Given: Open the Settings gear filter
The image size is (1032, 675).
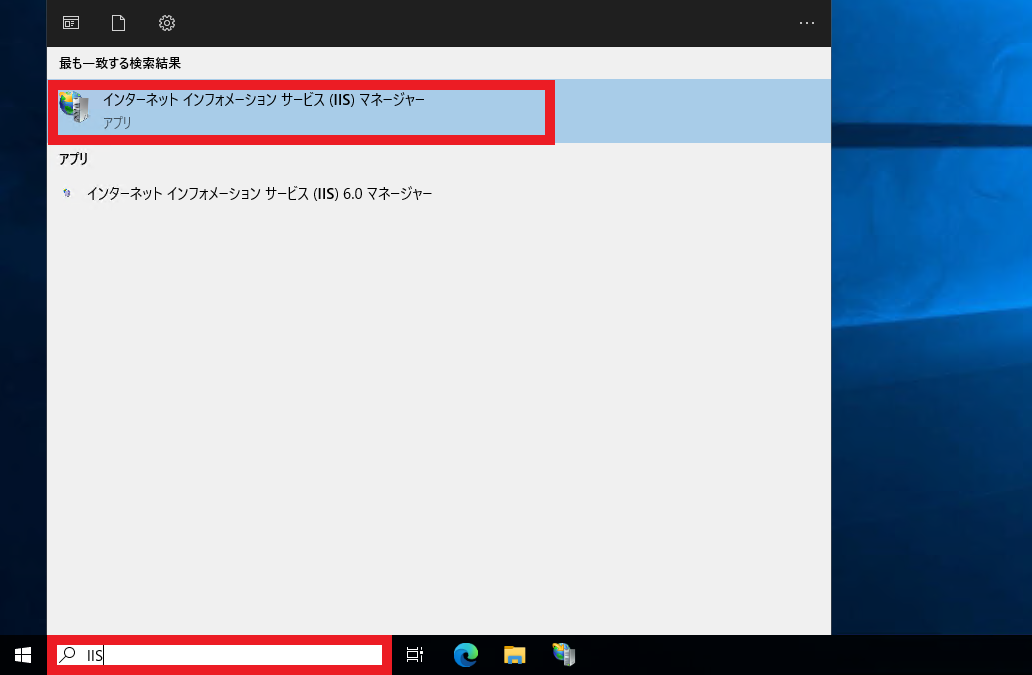Looking at the screenshot, I should (167, 23).
